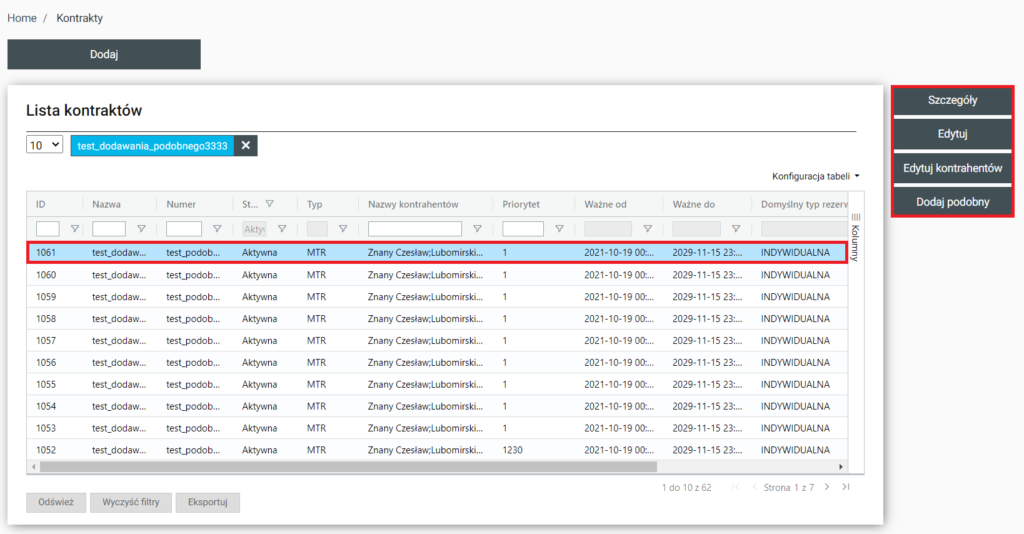Jump to last page of contracts

846,487
